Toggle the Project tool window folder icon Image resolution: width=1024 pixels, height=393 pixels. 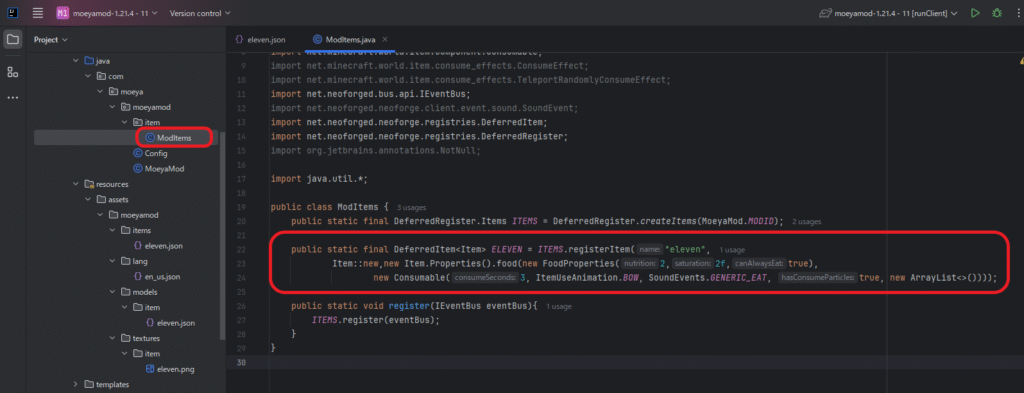coord(12,40)
